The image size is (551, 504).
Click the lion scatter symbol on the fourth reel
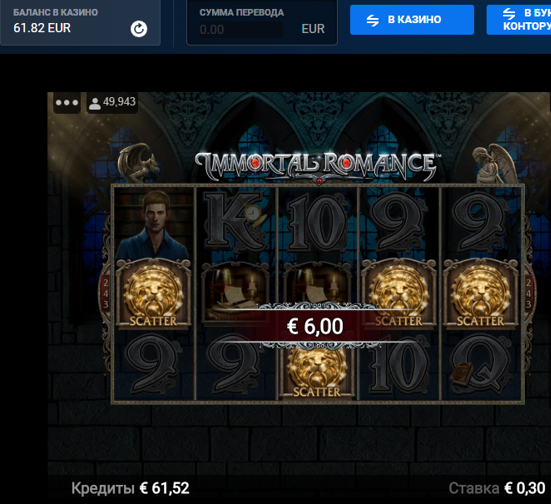[x=398, y=294]
